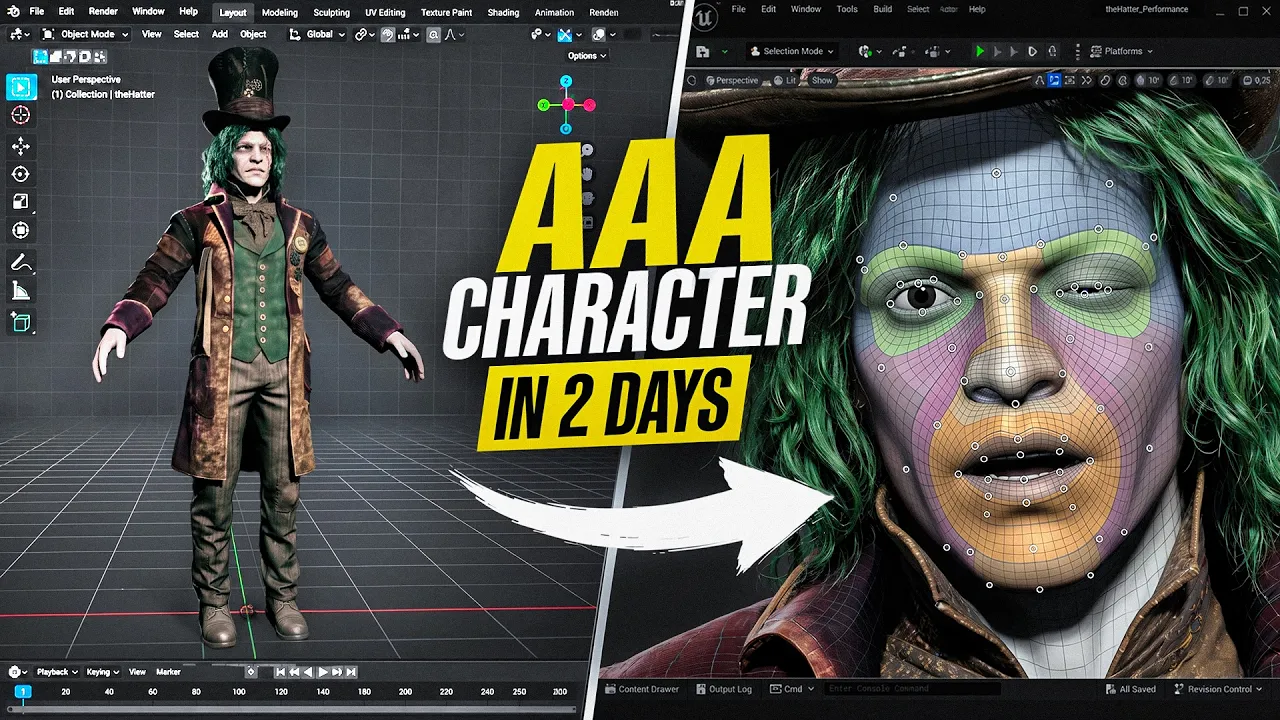The image size is (1280, 720).
Task: Click the Unreal eject icon
Action: [1052, 51]
